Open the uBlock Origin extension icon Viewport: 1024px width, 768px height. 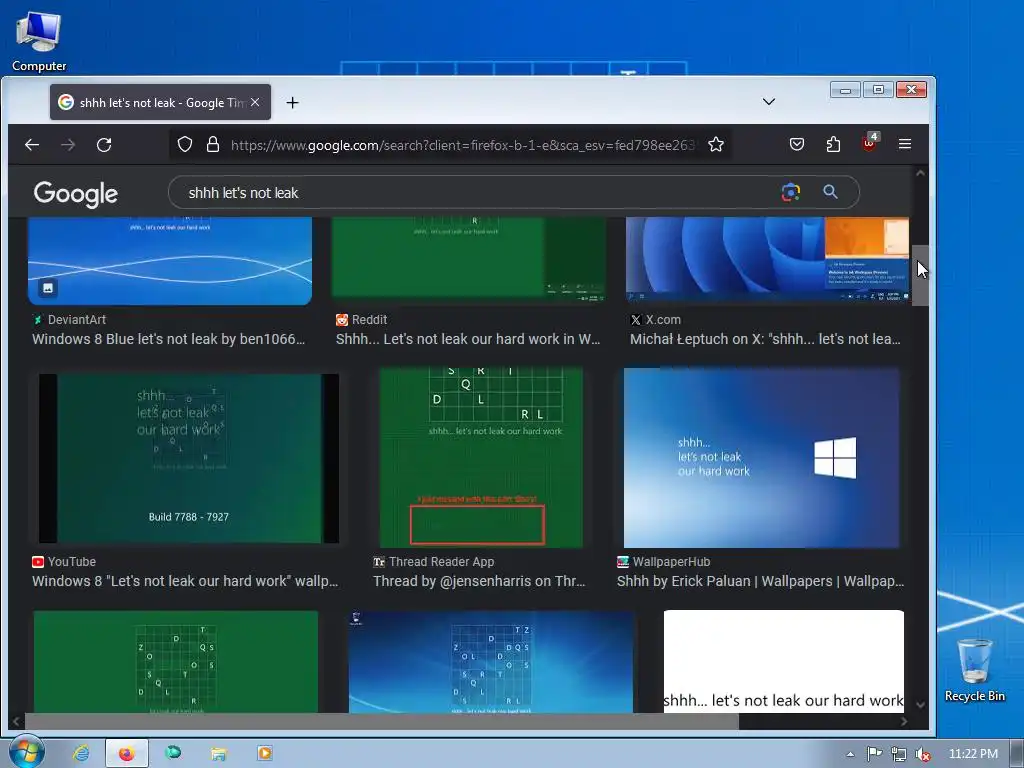869,142
